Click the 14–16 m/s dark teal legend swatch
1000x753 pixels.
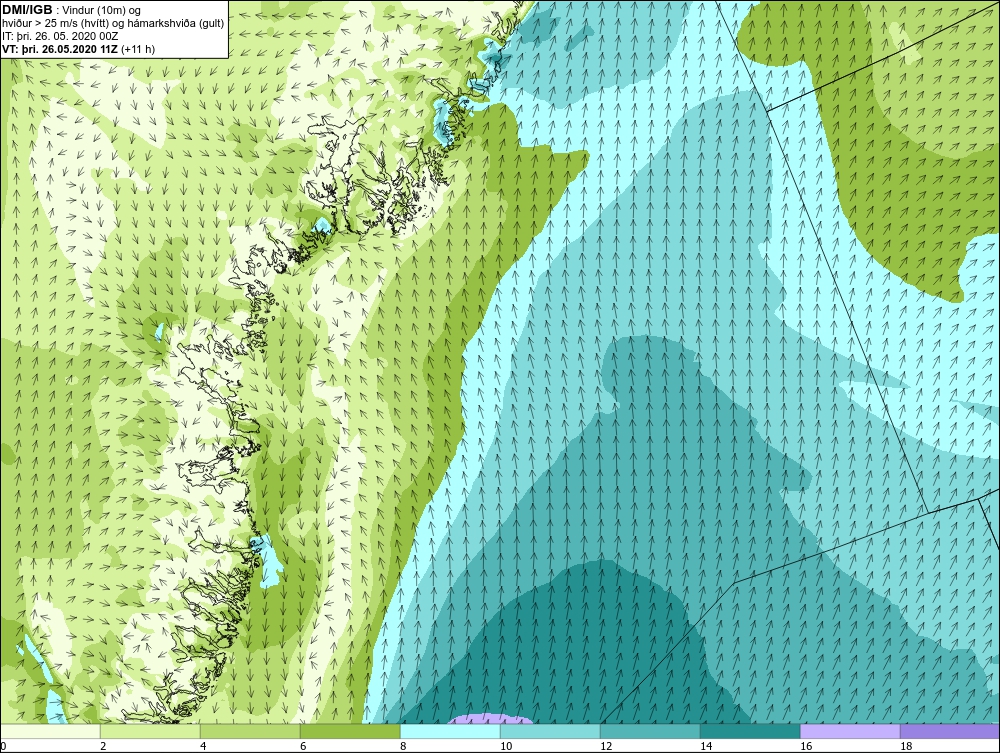click(x=750, y=731)
